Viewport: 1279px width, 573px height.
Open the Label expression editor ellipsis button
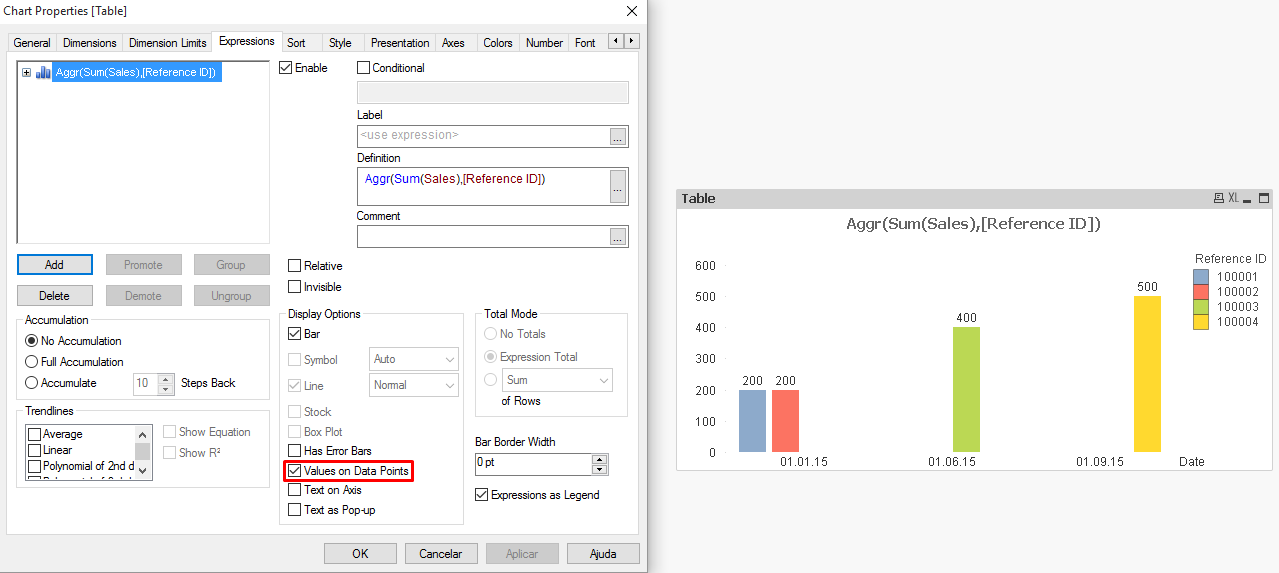click(x=618, y=136)
